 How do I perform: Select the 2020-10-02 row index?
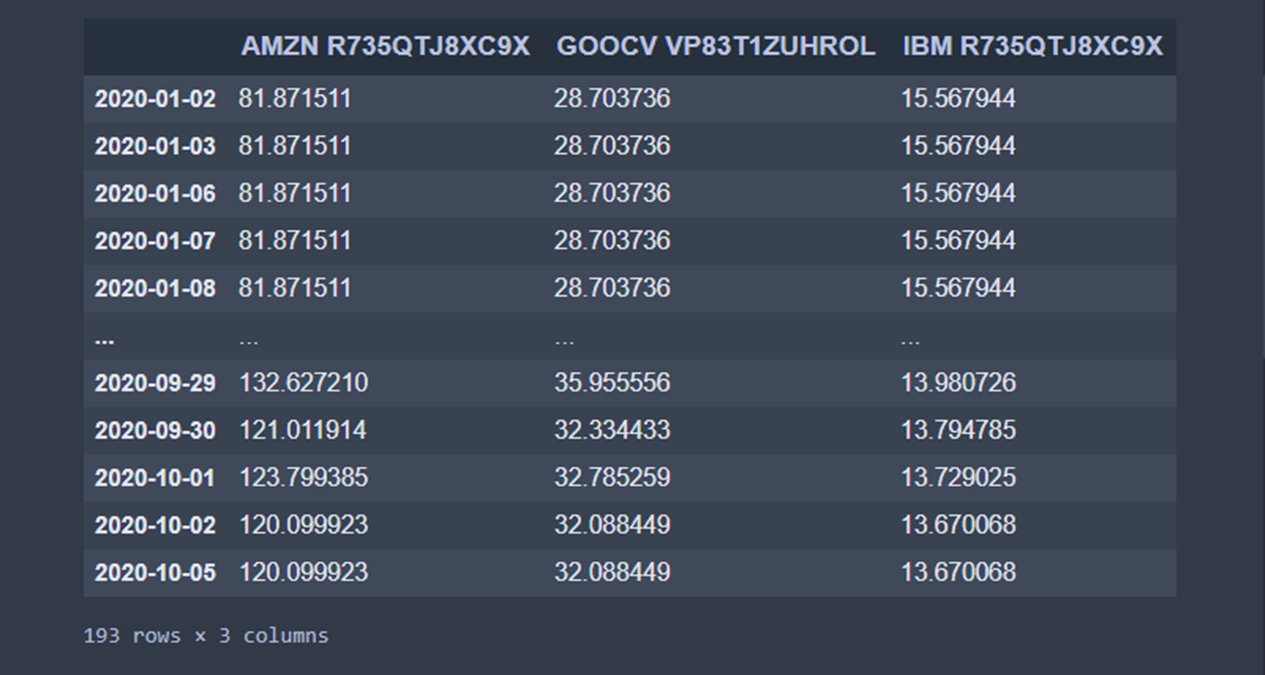155,525
